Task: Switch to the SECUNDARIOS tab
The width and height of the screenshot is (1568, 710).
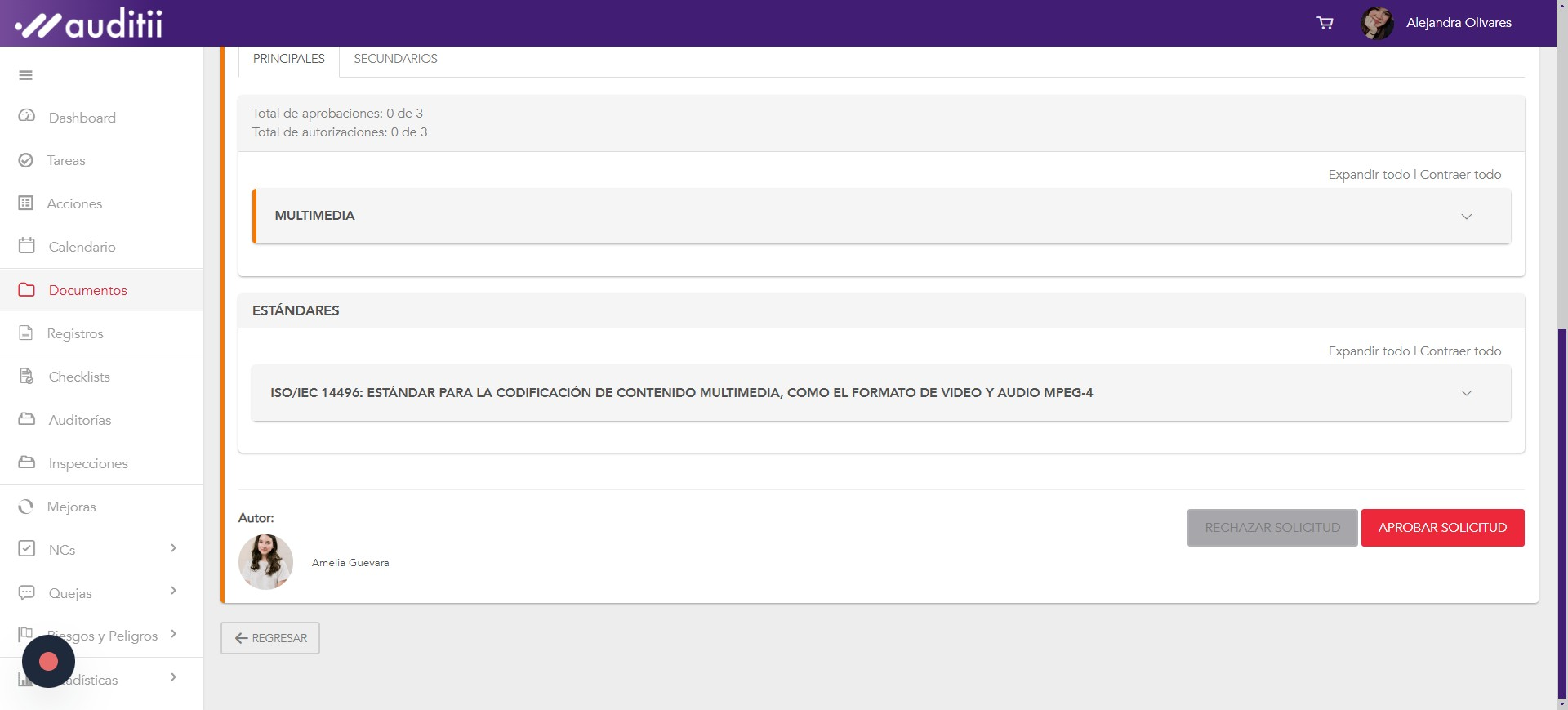Action: pos(395,59)
